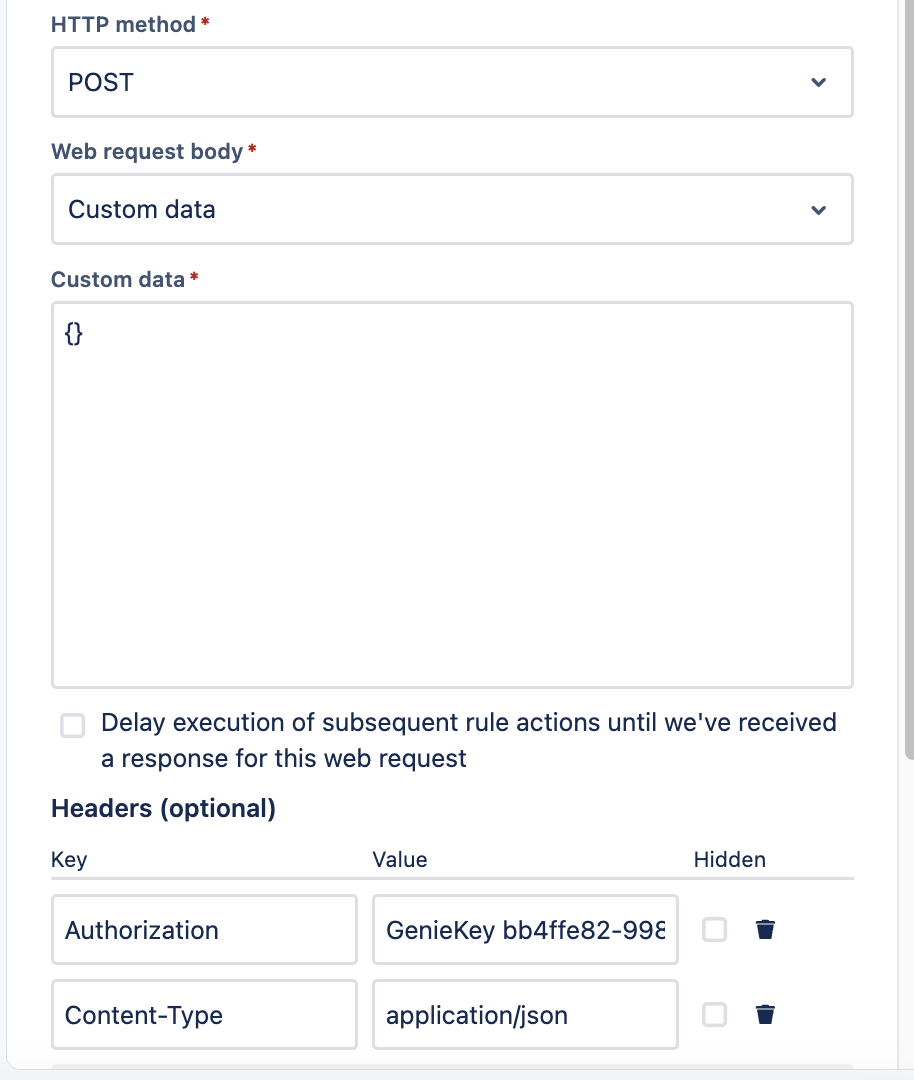
Task: Open the Web request body chevron
Action: pos(818,210)
